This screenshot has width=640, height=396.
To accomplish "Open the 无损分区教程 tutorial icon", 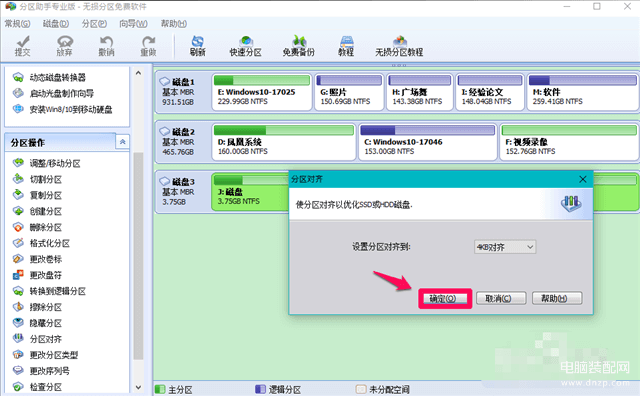I will pyautogui.click(x=399, y=46).
